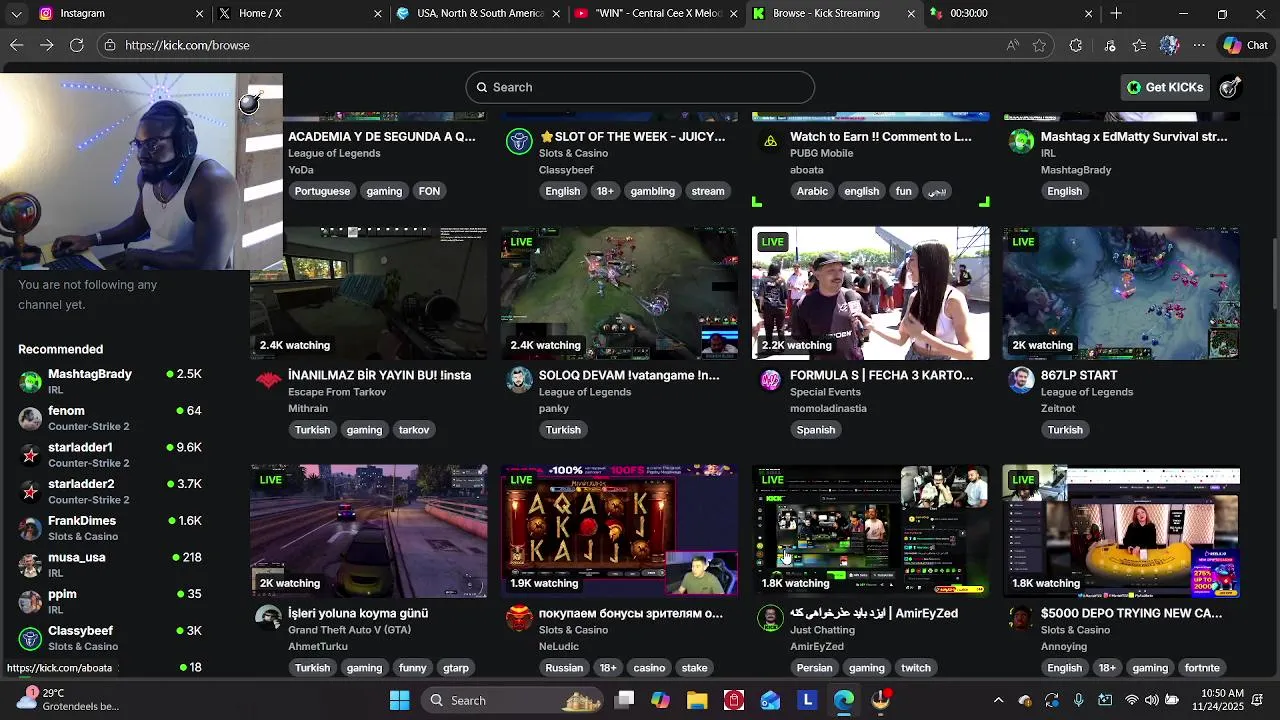Click the Get KICKs button
1280x720 pixels.
click(x=1164, y=87)
